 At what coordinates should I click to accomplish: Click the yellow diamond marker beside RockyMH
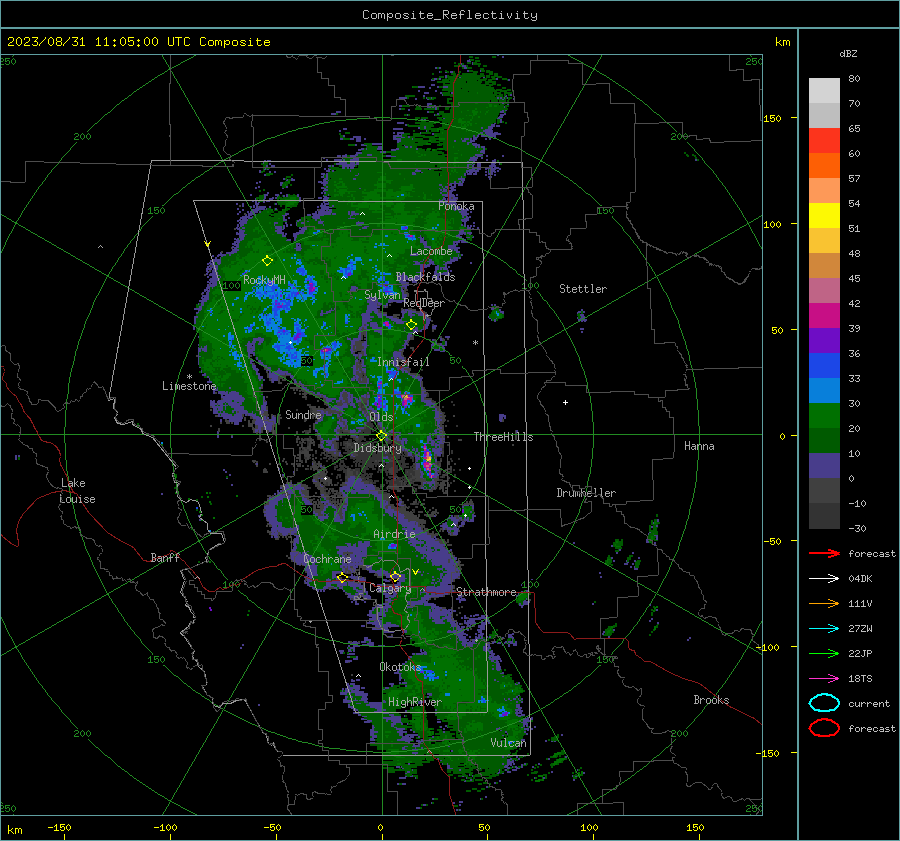(267, 261)
